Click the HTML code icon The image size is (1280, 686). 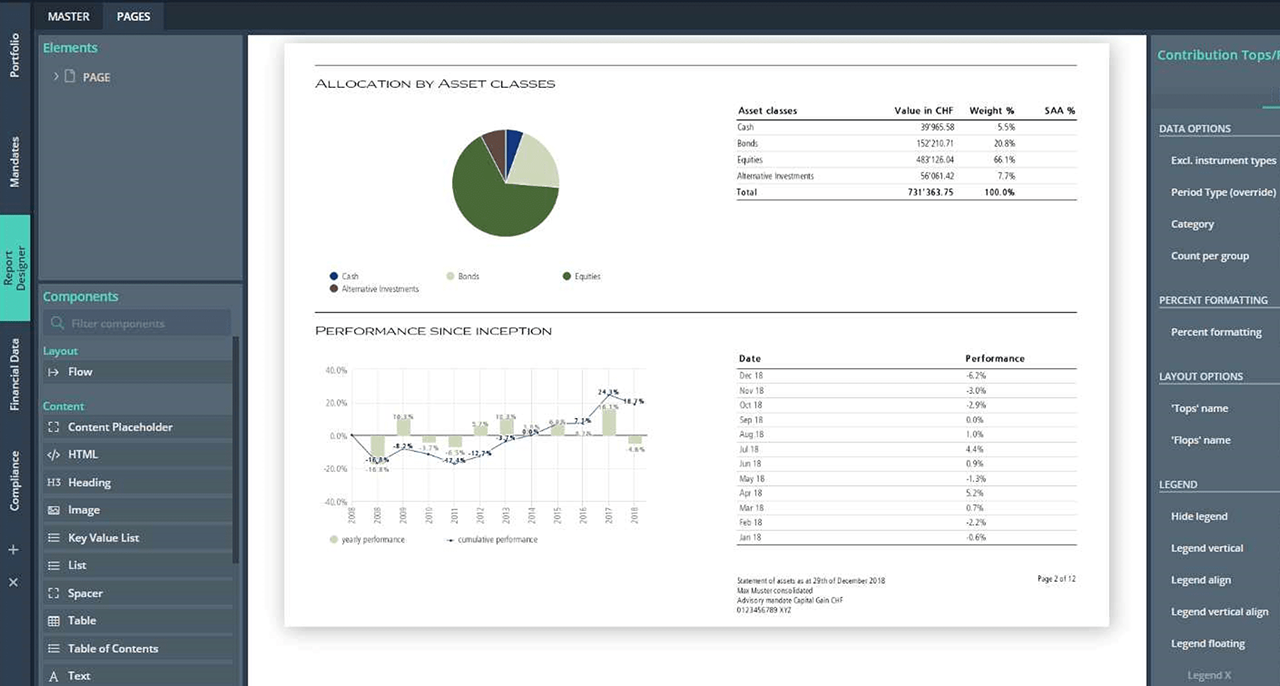point(54,454)
